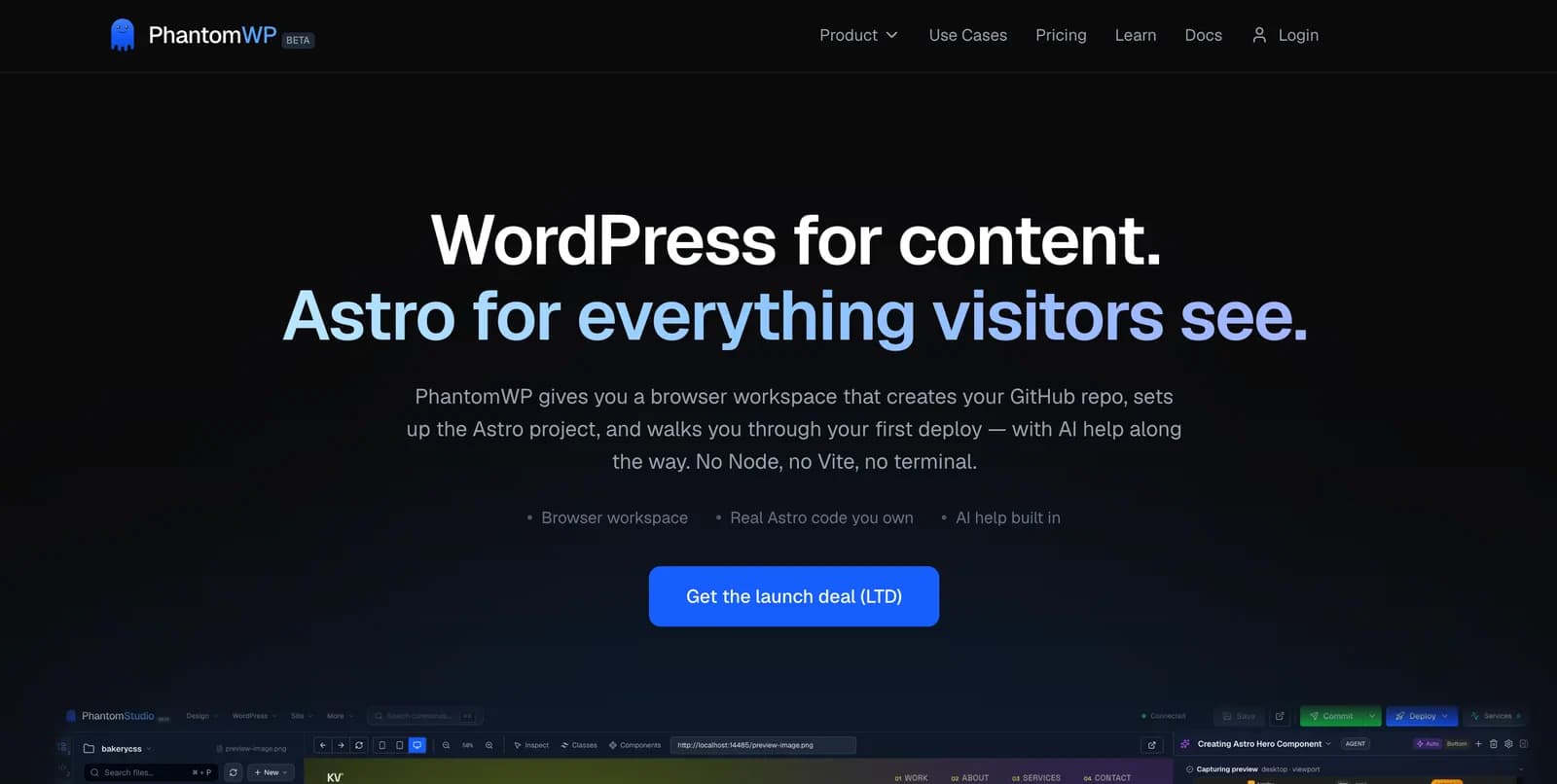Click the localhost preview URL field
The image size is (1557, 784).
click(763, 745)
